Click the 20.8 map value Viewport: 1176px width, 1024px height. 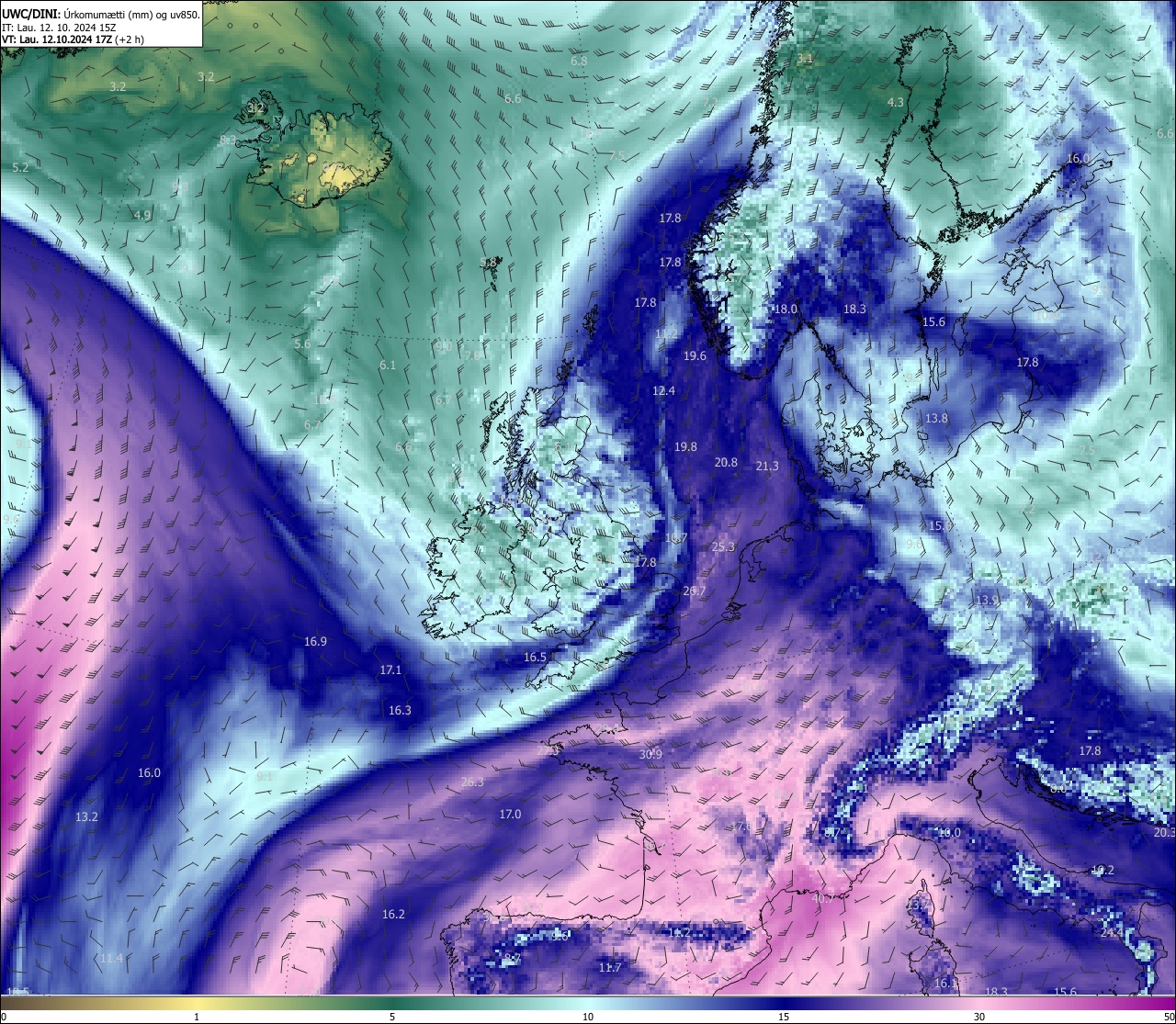(x=726, y=462)
